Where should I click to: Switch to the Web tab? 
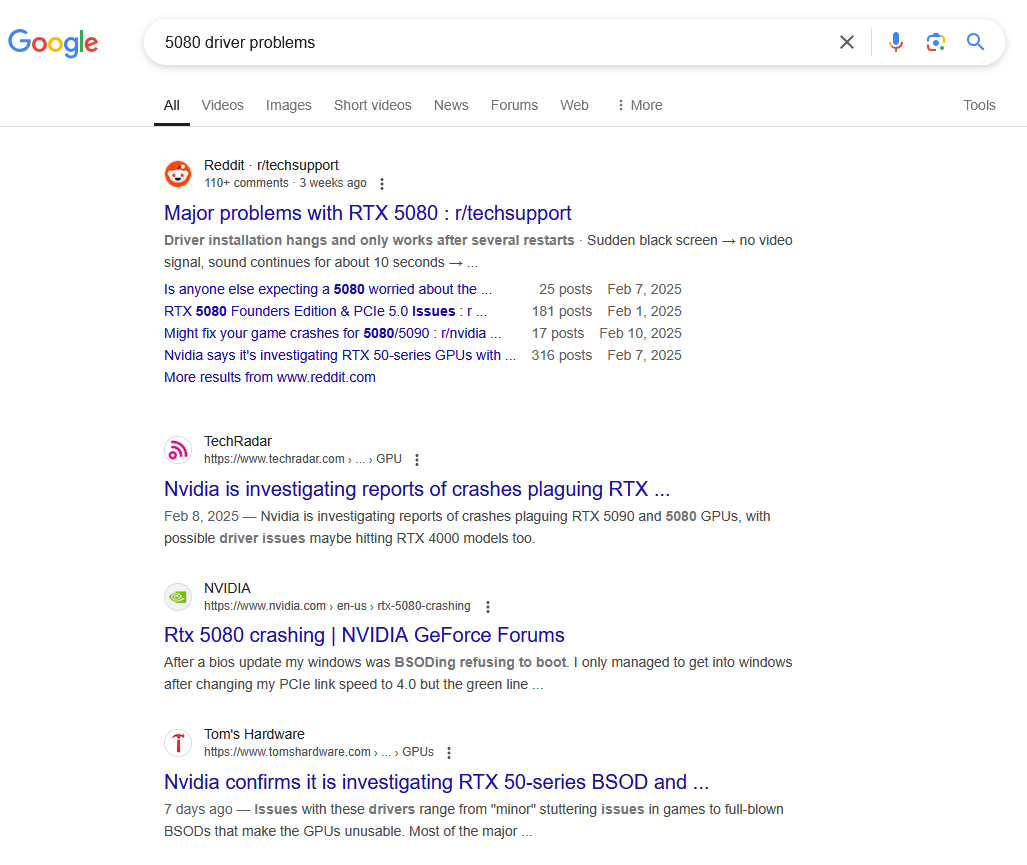pos(574,105)
